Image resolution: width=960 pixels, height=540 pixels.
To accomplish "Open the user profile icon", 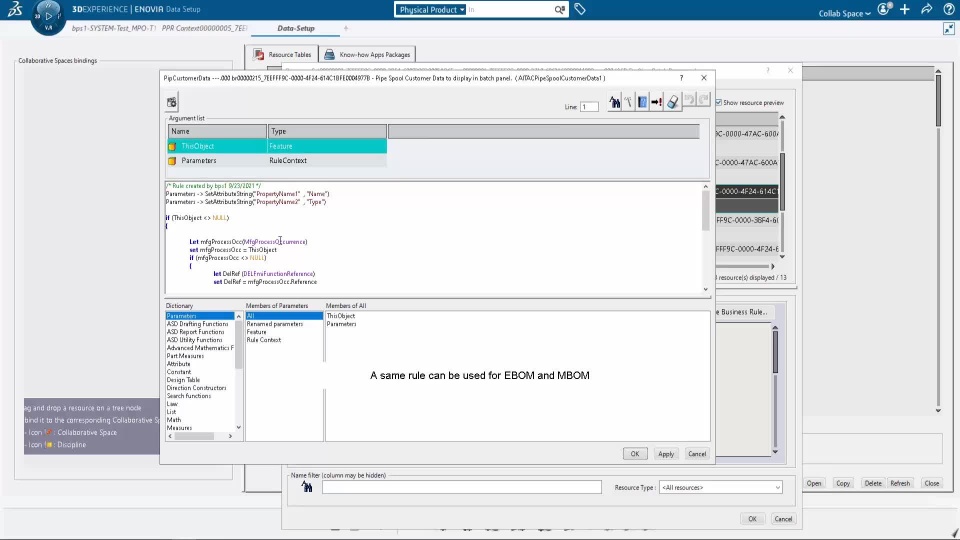I will point(883,9).
